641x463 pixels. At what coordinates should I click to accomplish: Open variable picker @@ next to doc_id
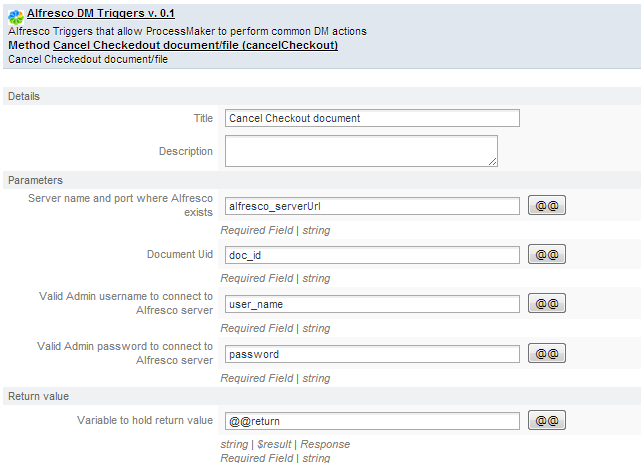pyautogui.click(x=547, y=255)
